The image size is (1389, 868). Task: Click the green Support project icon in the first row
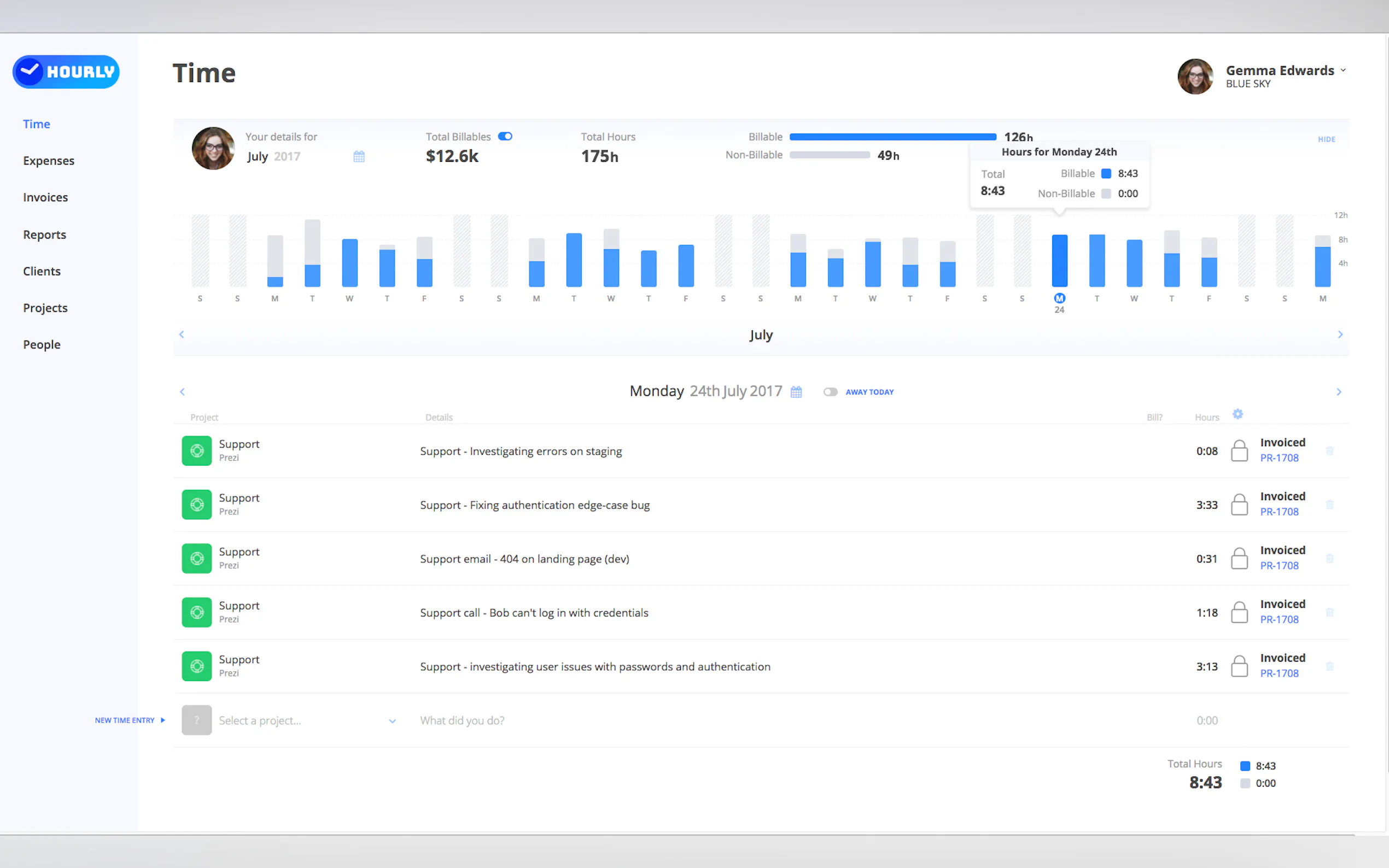196,450
